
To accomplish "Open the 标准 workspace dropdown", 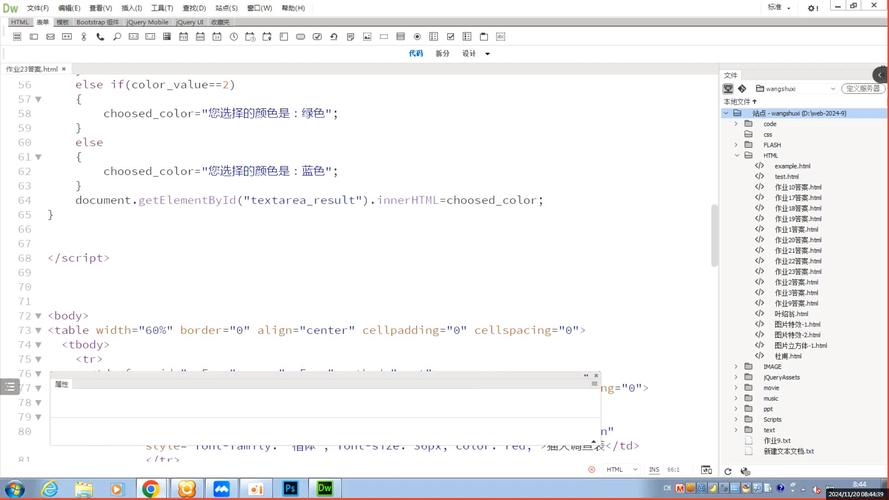I will click(779, 7).
